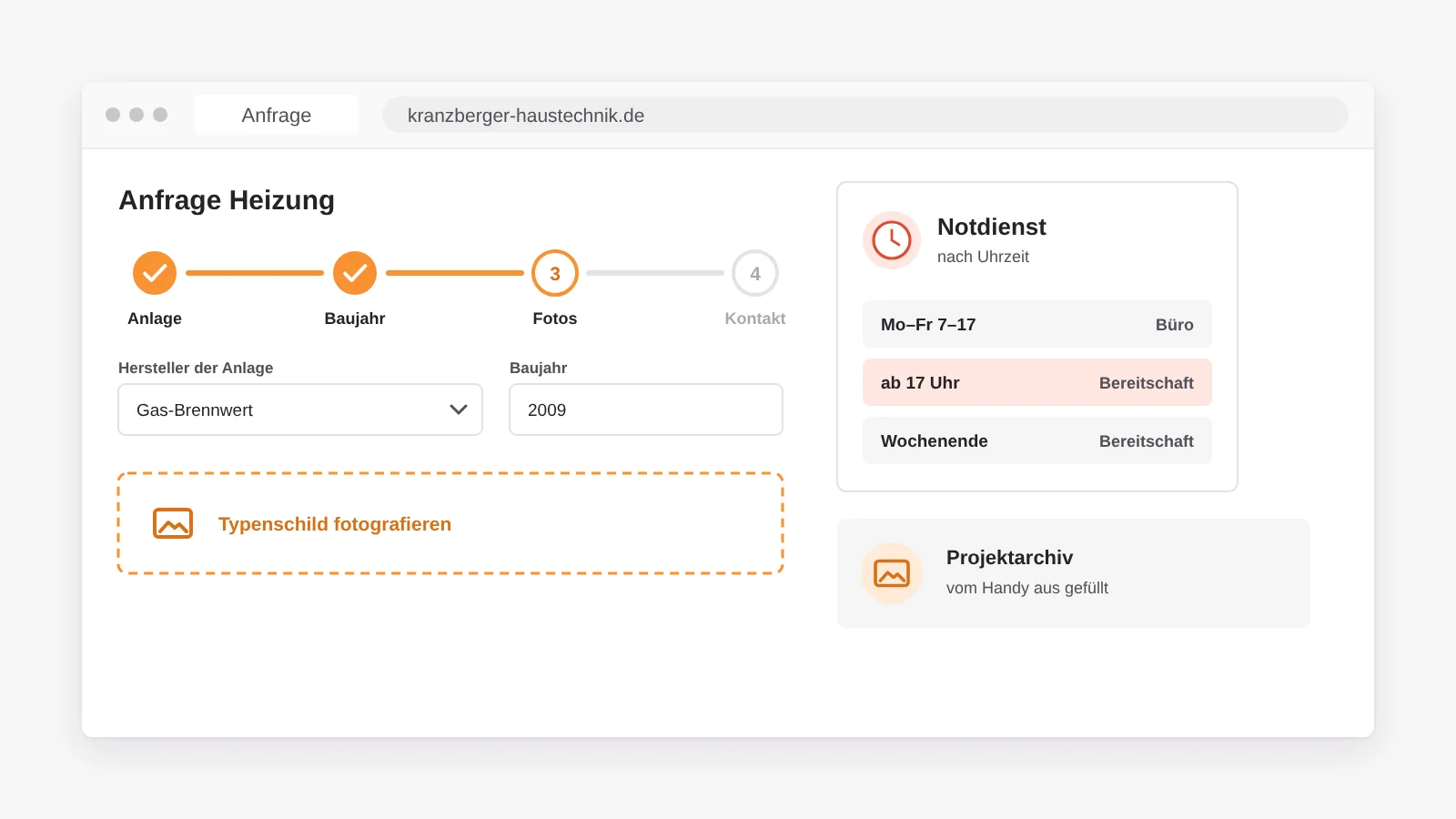Select the Wochenende Bereitschaft row
1456x819 pixels.
coord(1037,440)
